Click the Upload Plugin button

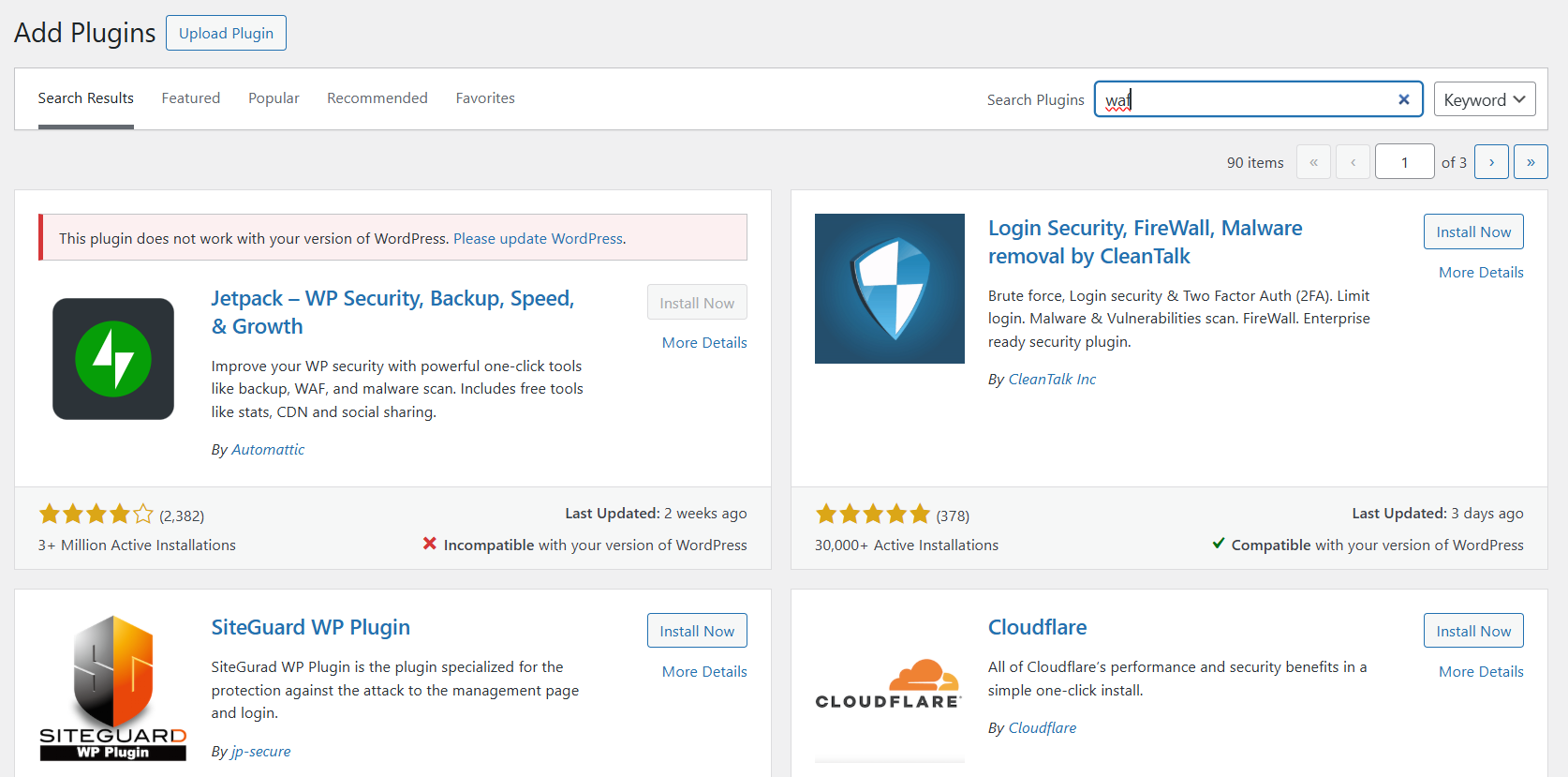[227, 33]
